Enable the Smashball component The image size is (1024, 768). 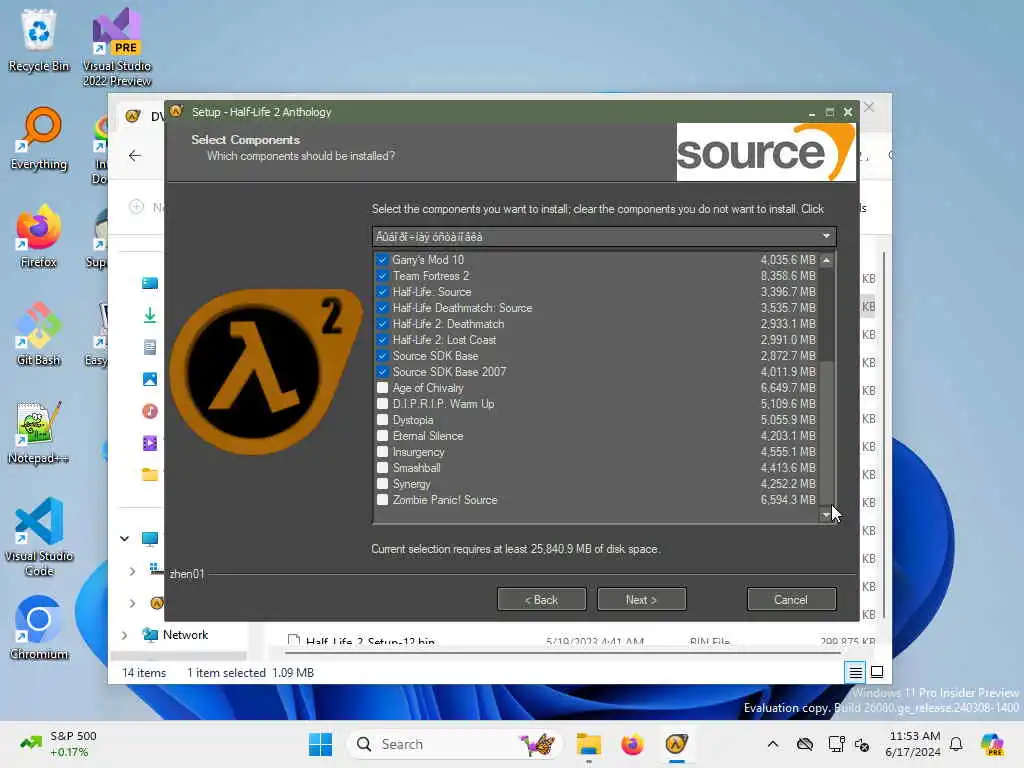coord(383,468)
